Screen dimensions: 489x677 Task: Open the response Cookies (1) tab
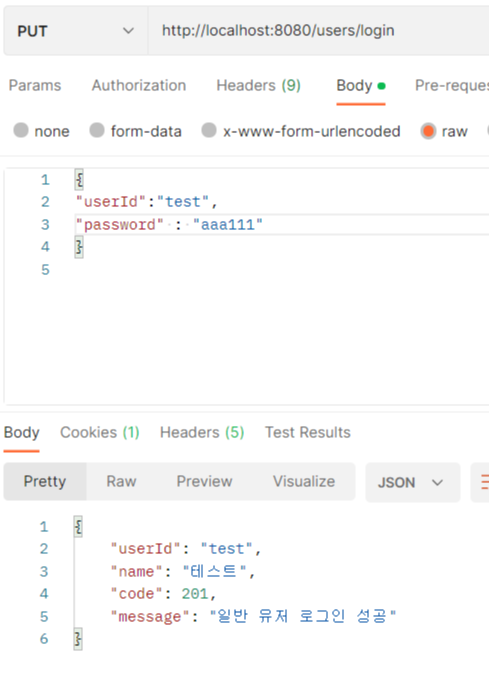100,433
